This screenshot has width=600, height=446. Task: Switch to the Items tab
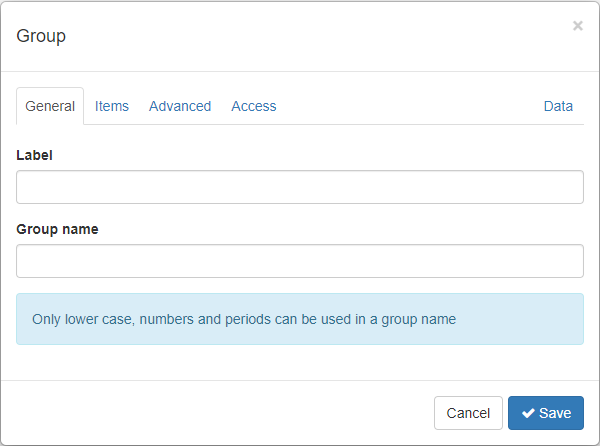tap(112, 106)
